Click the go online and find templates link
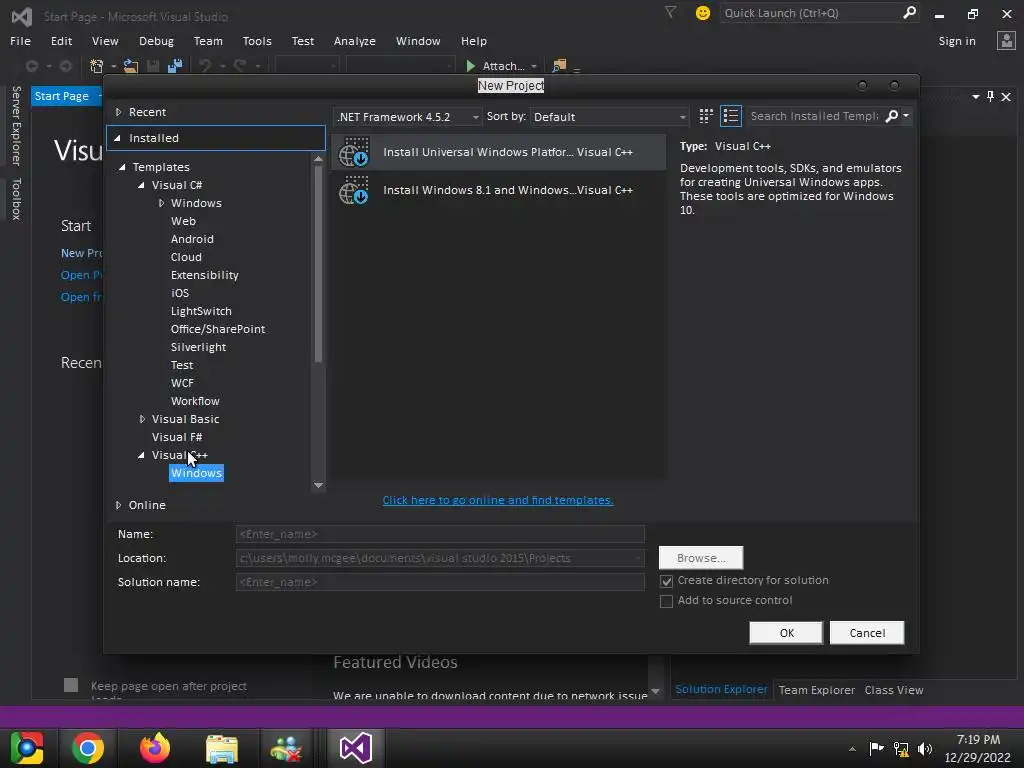The height and width of the screenshot is (768, 1024). coord(498,500)
